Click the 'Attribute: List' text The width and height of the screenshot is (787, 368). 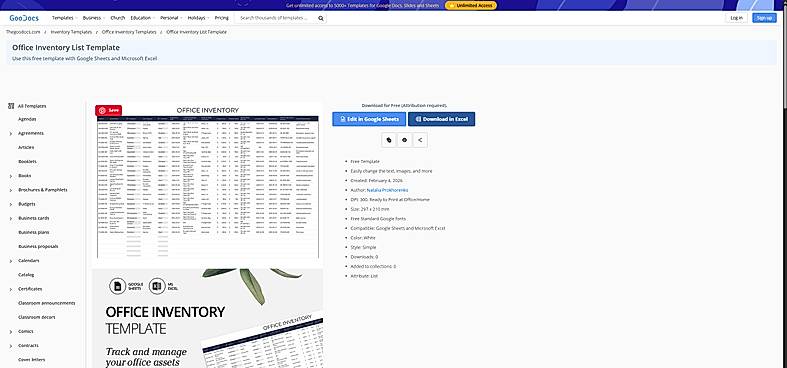364,276
